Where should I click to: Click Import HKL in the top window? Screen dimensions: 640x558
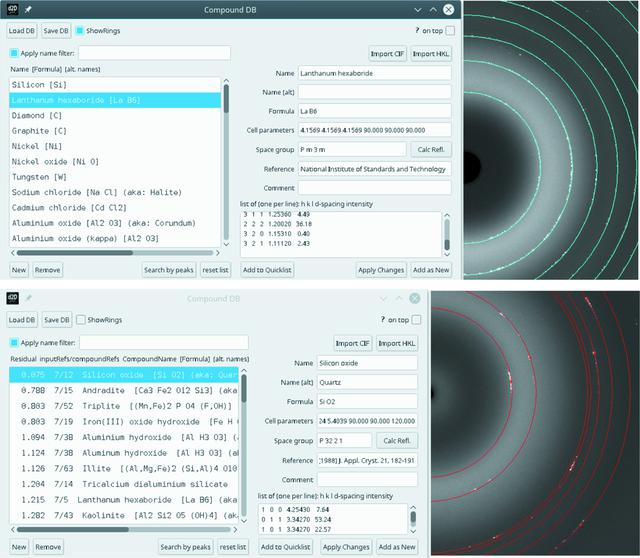(x=431, y=53)
